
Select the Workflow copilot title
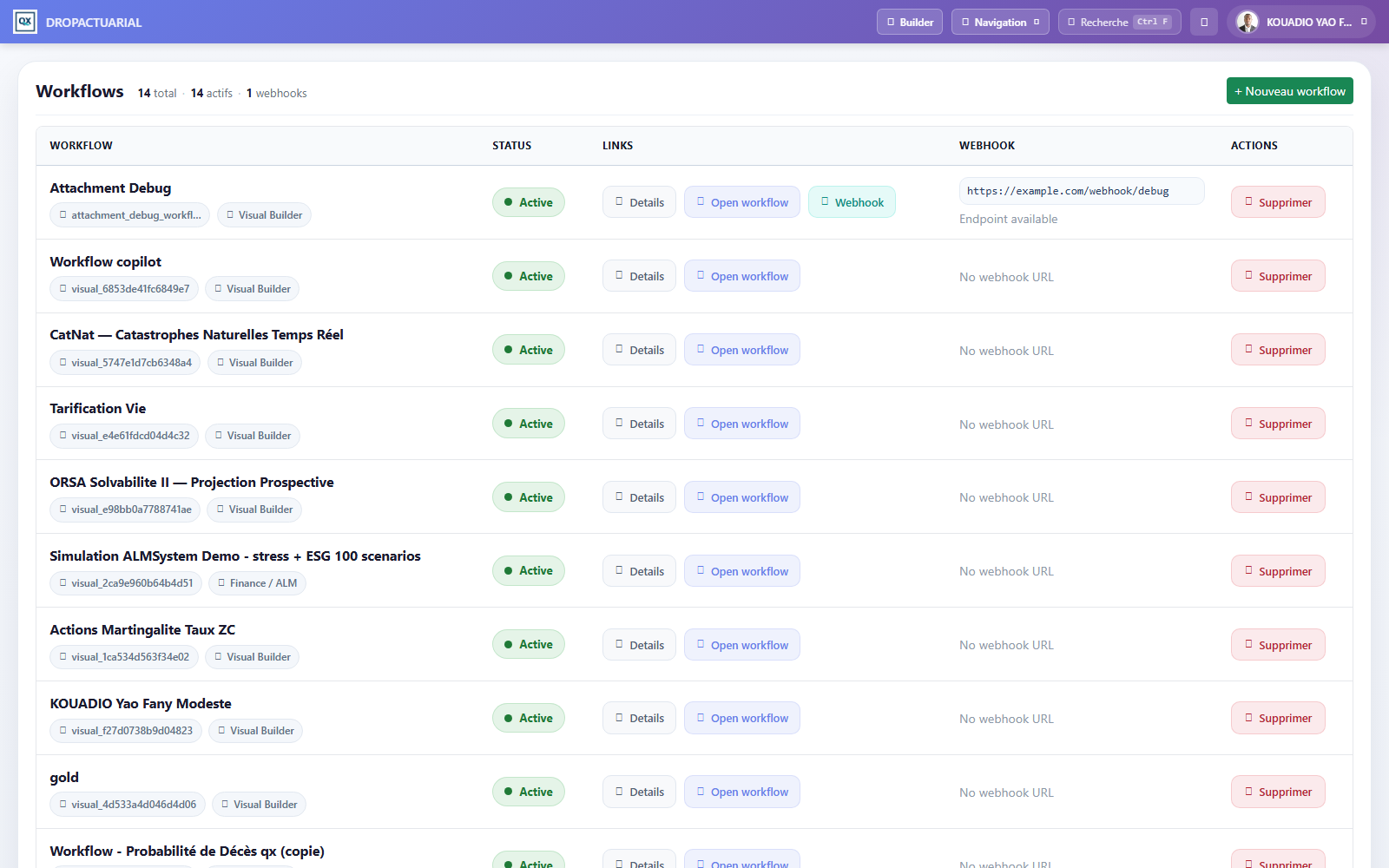click(106, 262)
